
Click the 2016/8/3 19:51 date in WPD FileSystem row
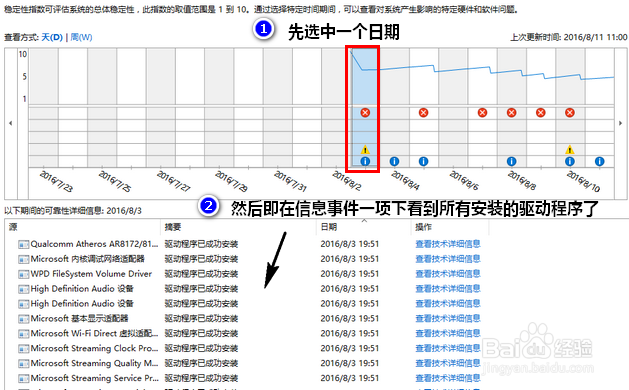click(x=350, y=274)
